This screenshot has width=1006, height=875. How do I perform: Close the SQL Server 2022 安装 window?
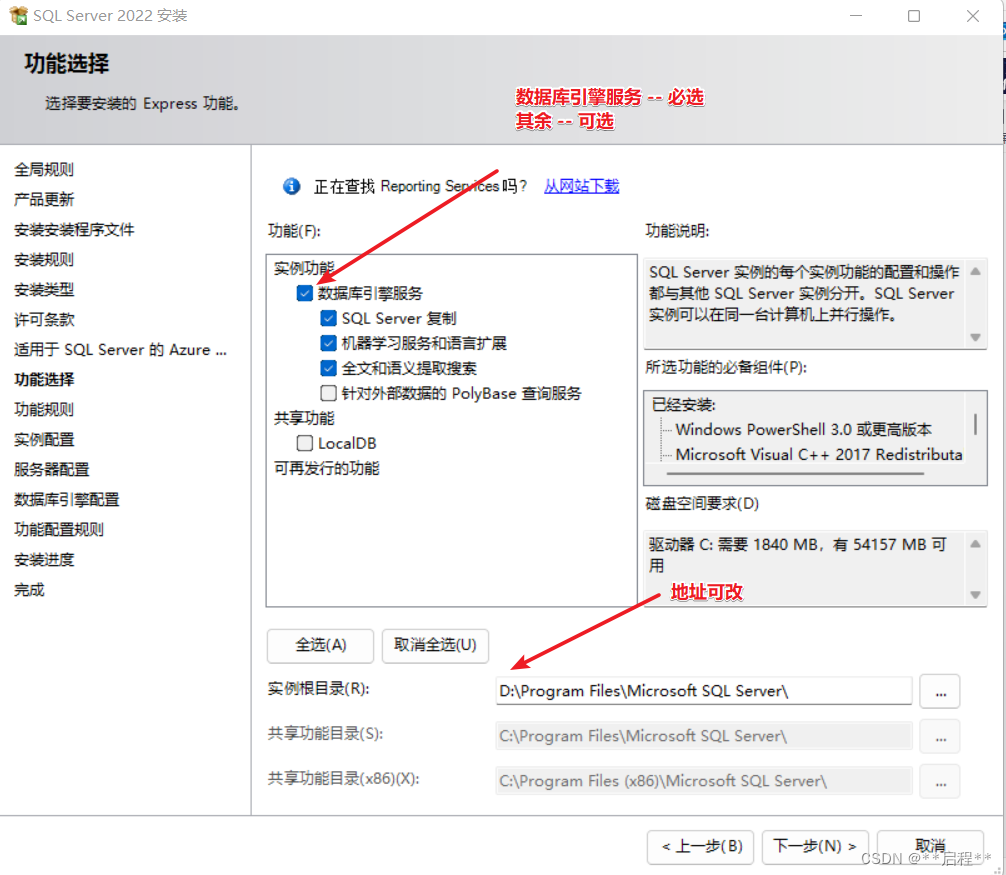pos(973,15)
